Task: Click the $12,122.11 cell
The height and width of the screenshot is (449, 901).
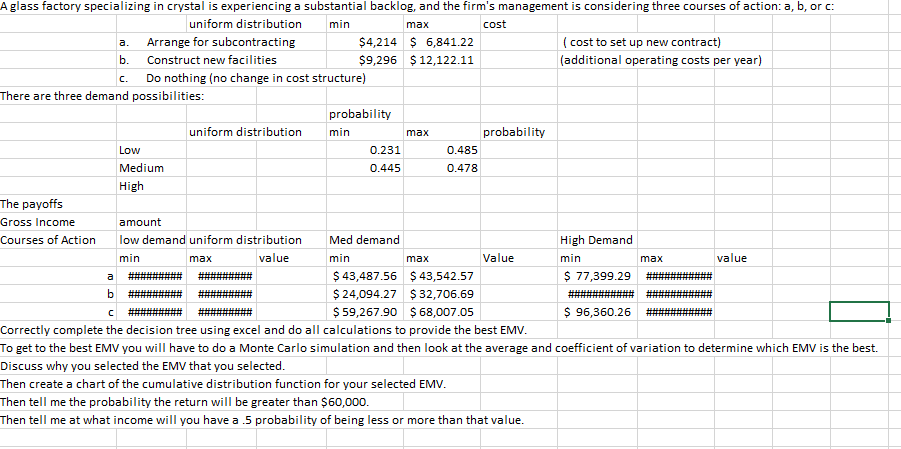Action: click(x=442, y=60)
